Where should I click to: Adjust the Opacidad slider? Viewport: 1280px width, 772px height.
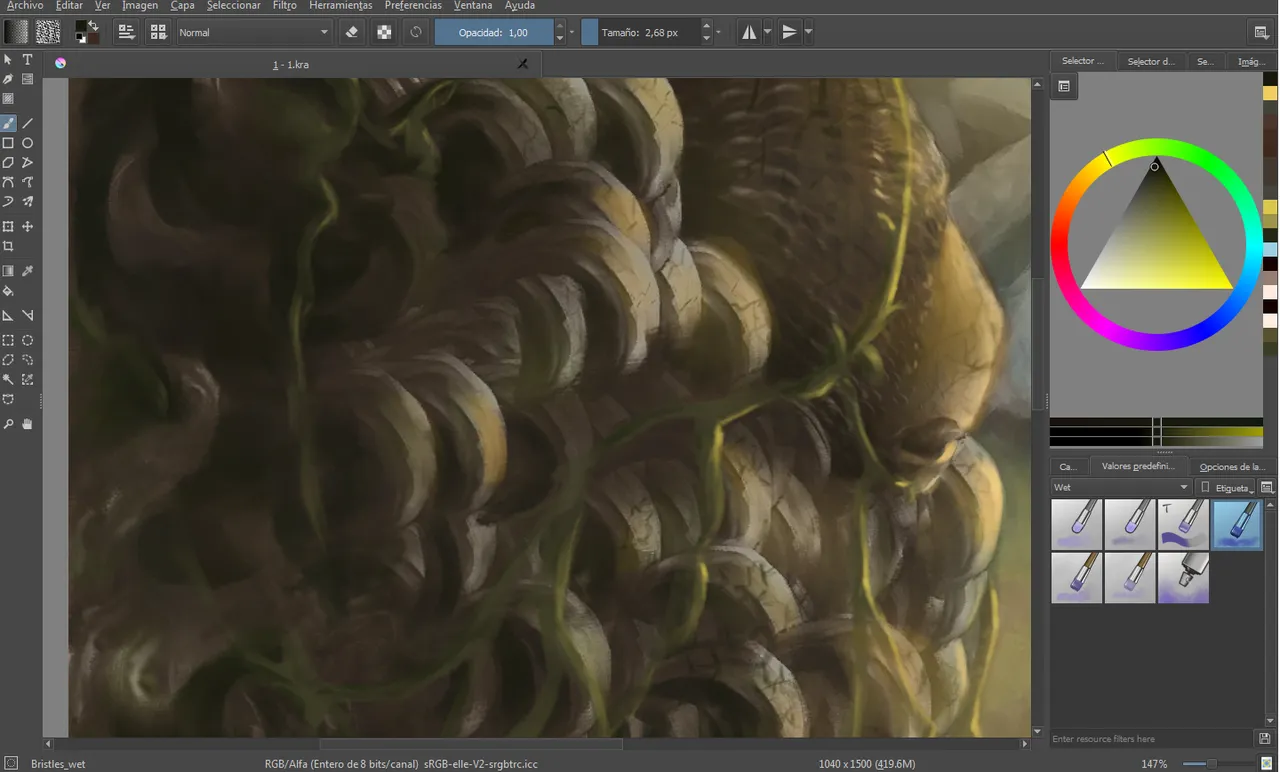494,32
